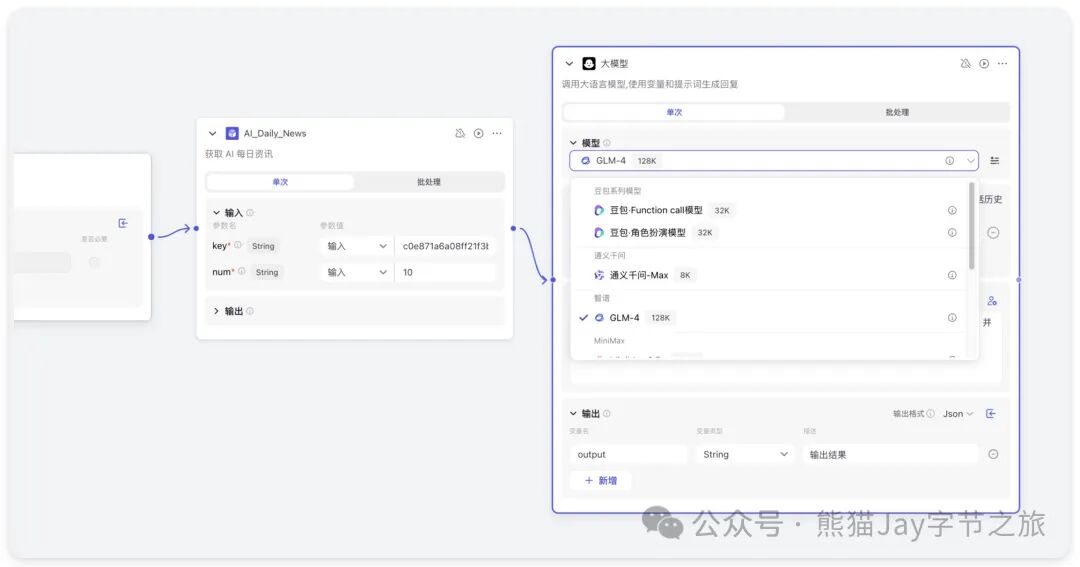Image resolution: width=1080 pixels, height=567 pixels.
Task: Click the export icon beside Json format
Action: click(x=990, y=413)
